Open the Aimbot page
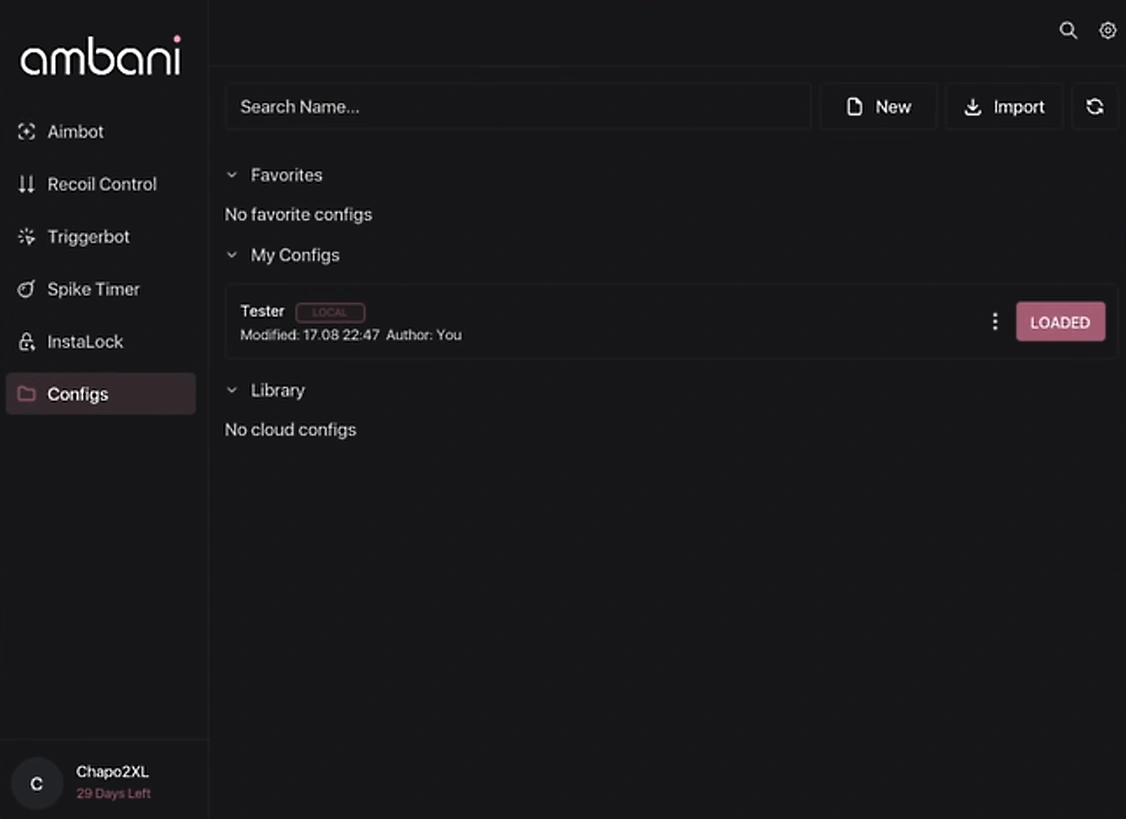This screenshot has height=819, width=1126. point(101,131)
